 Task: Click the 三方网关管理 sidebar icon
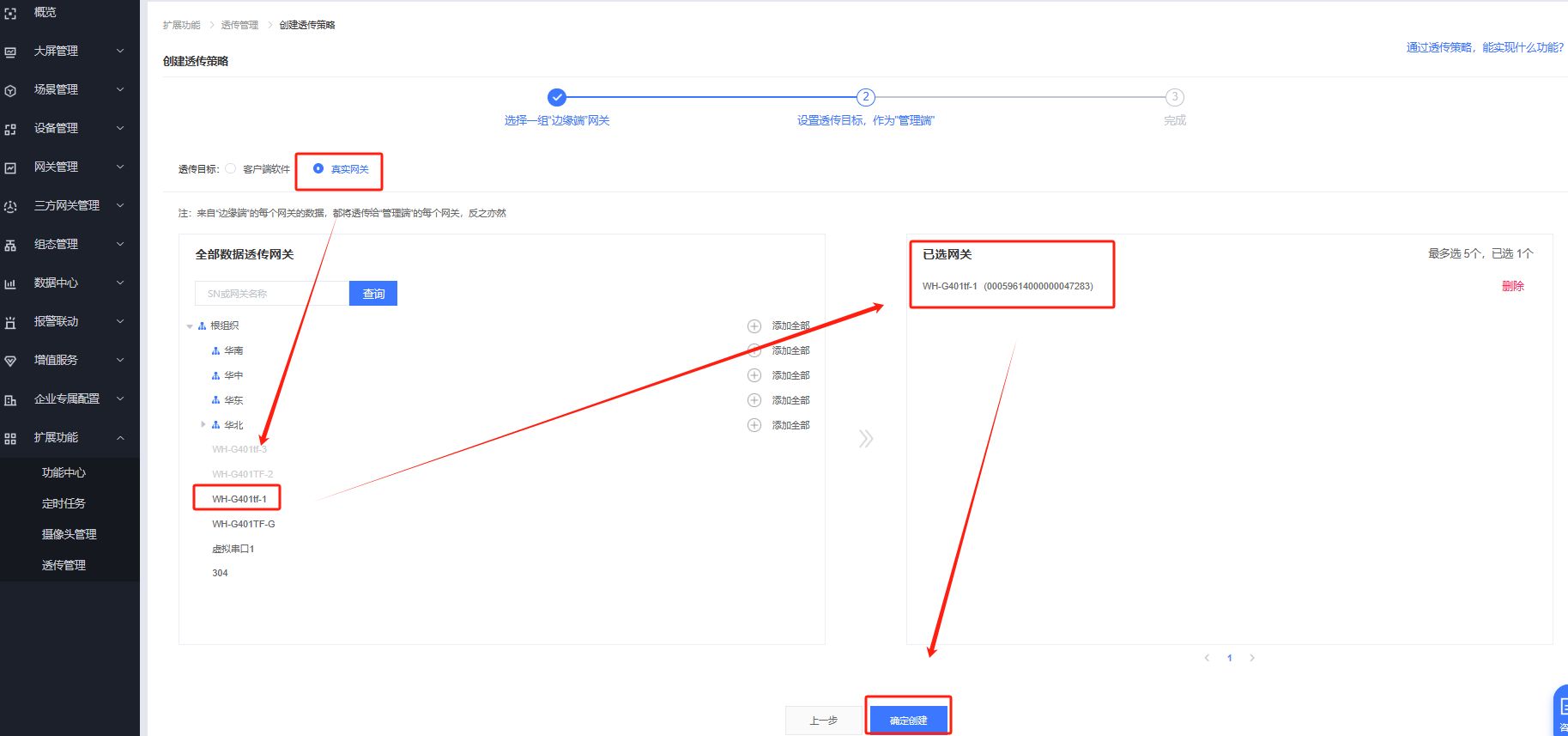coord(10,207)
